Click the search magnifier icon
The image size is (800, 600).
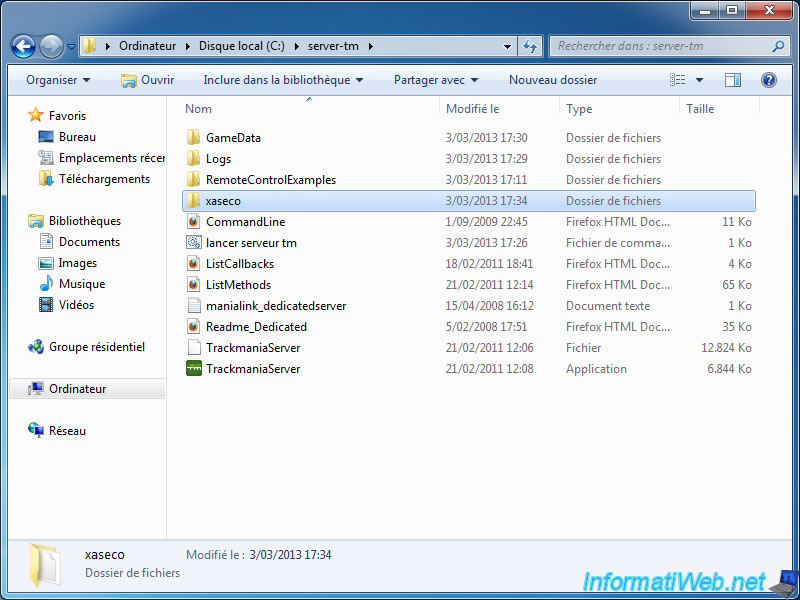[x=778, y=46]
